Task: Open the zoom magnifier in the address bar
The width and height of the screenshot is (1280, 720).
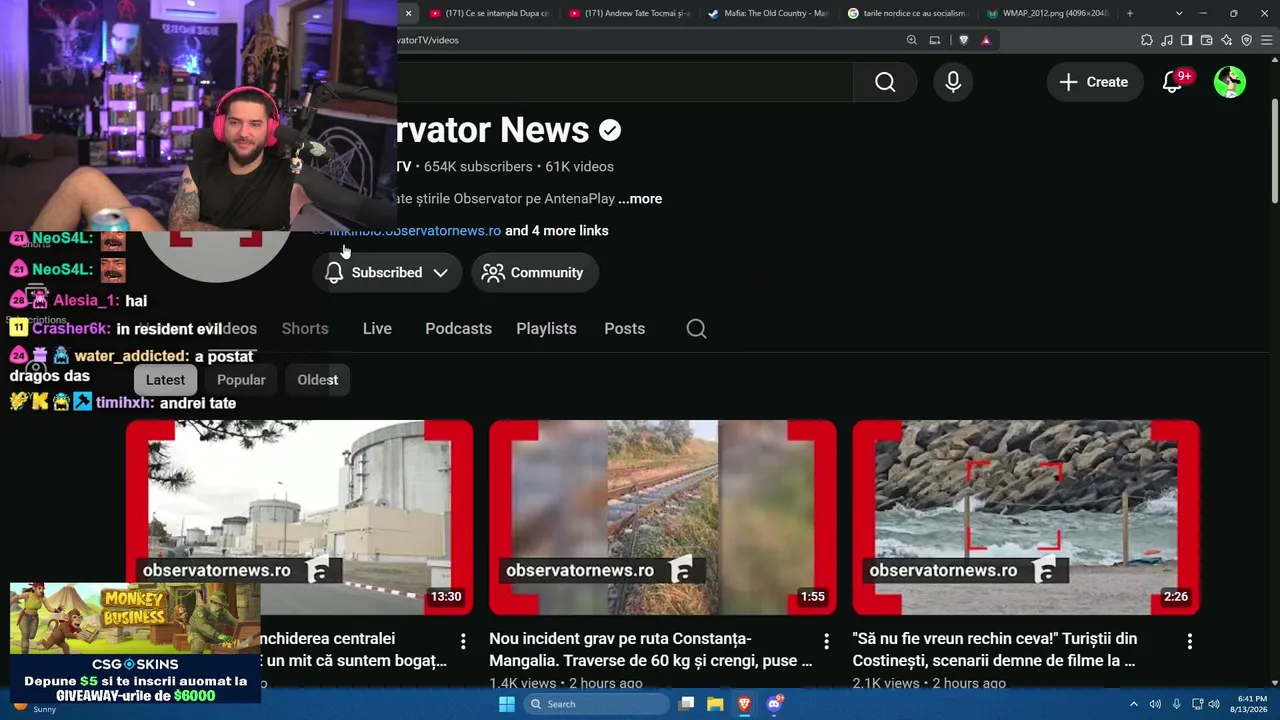Action: (x=912, y=40)
